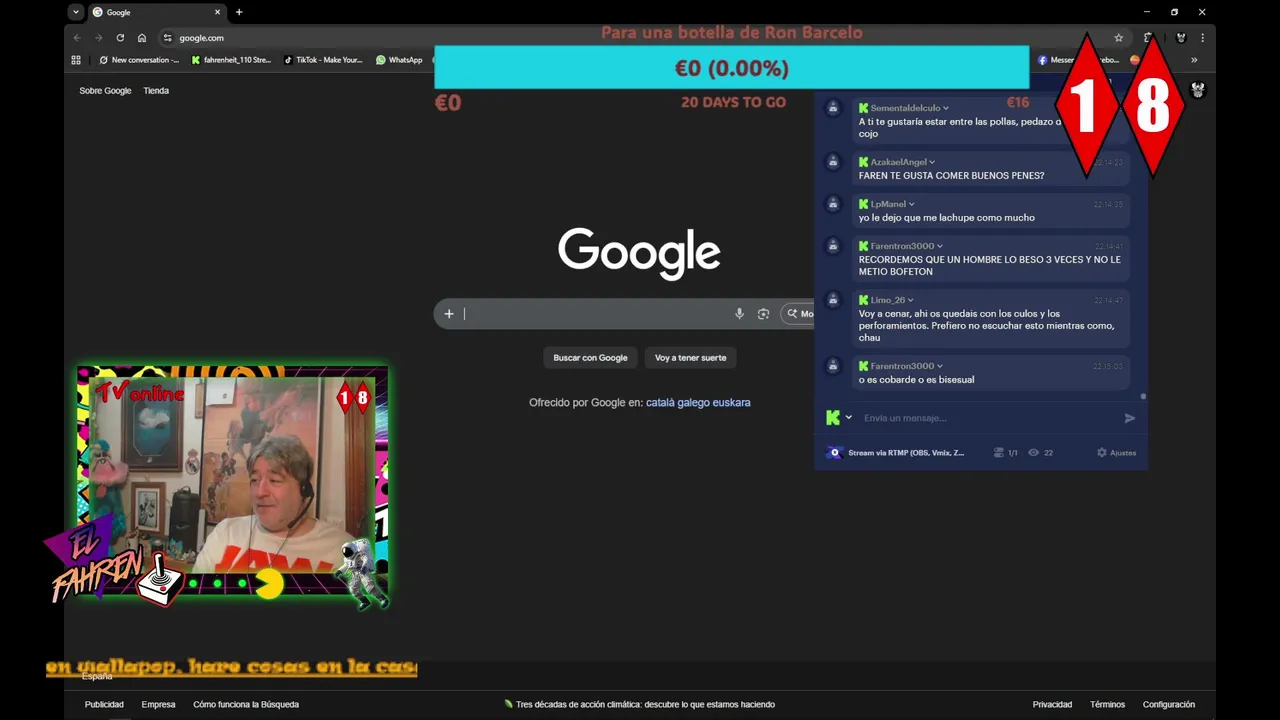Open the Sobre Google link

105,91
